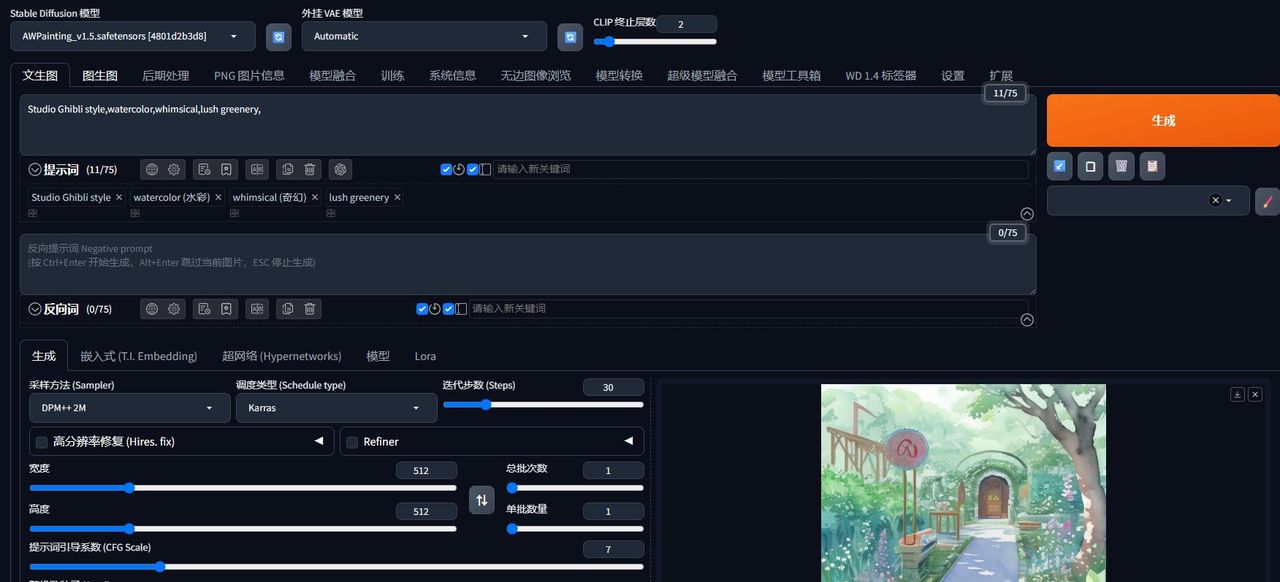Screen dimensions: 1280x582
Task: Open the Sampler dropdown showing DPM++ 2M
Action: coord(128,407)
